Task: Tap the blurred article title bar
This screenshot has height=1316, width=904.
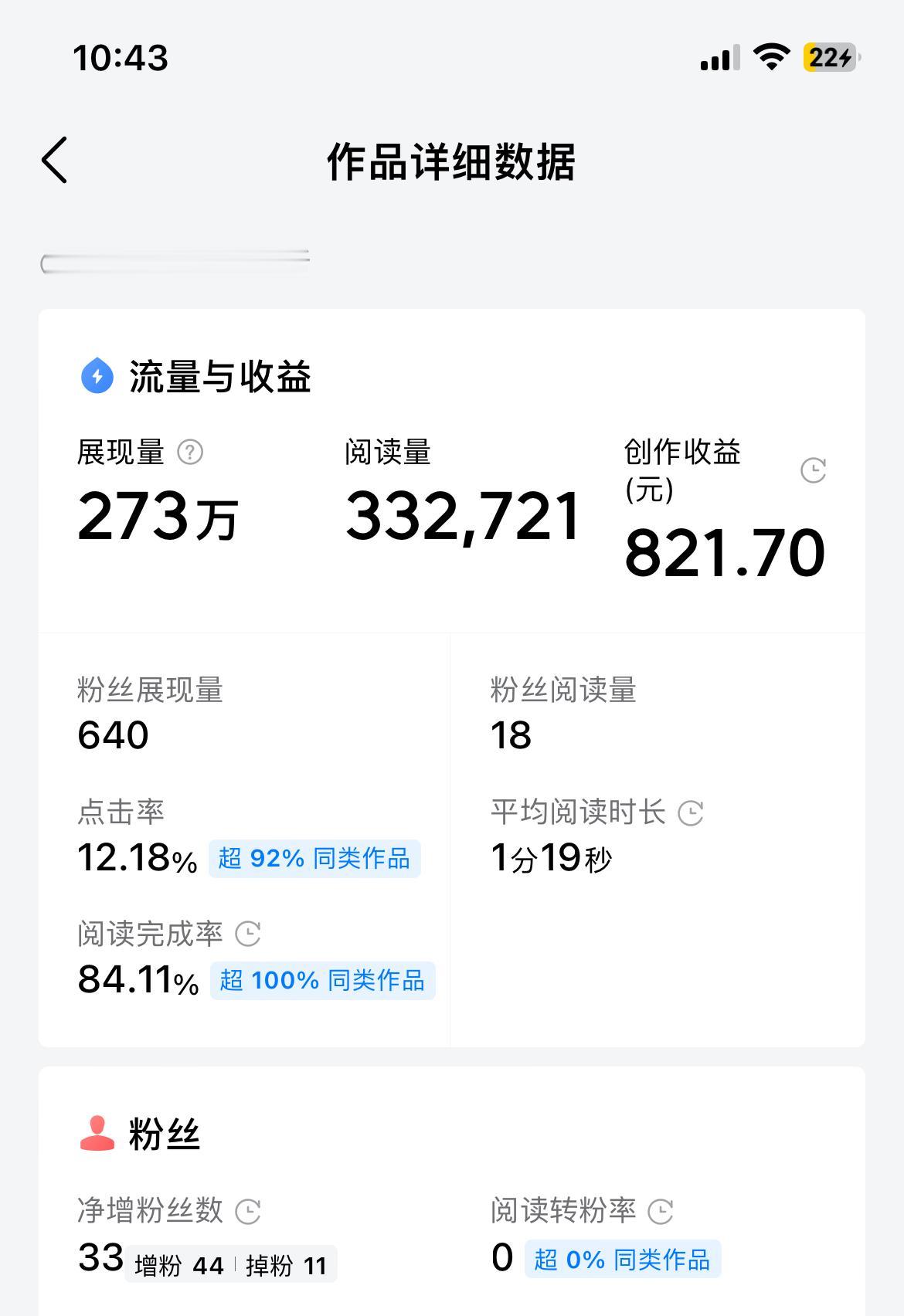Action: click(x=175, y=262)
